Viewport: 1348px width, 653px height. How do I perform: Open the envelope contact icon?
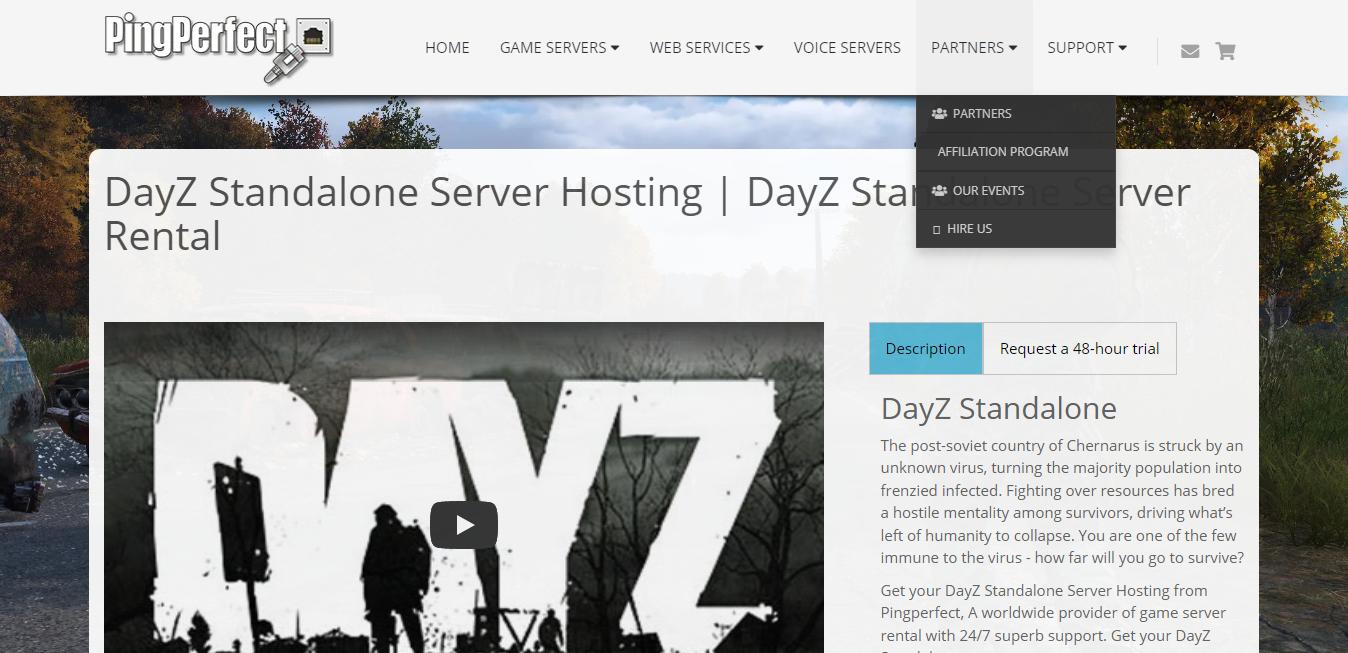1190,51
